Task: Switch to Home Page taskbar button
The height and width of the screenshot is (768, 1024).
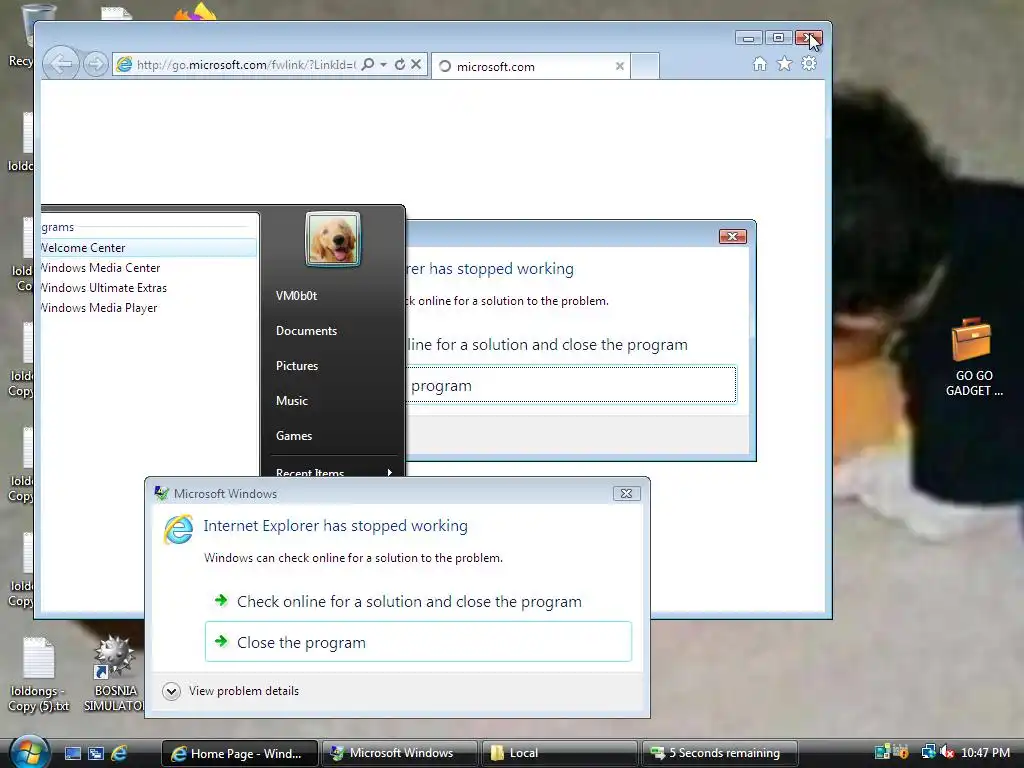Action: coord(240,754)
